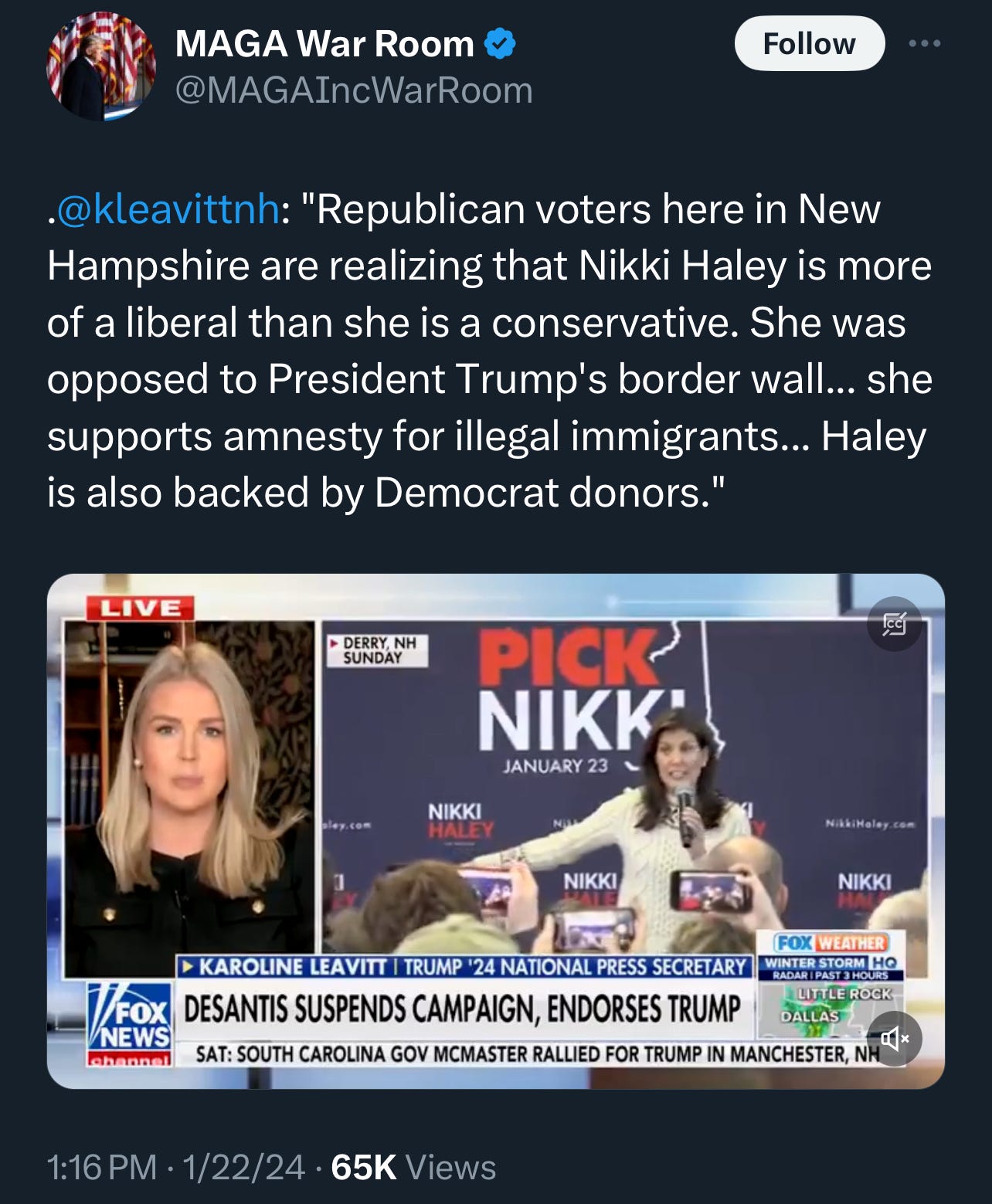Screen dimensions: 992x1204
Task: Toggle closed captions on the video
Action: coord(895,623)
